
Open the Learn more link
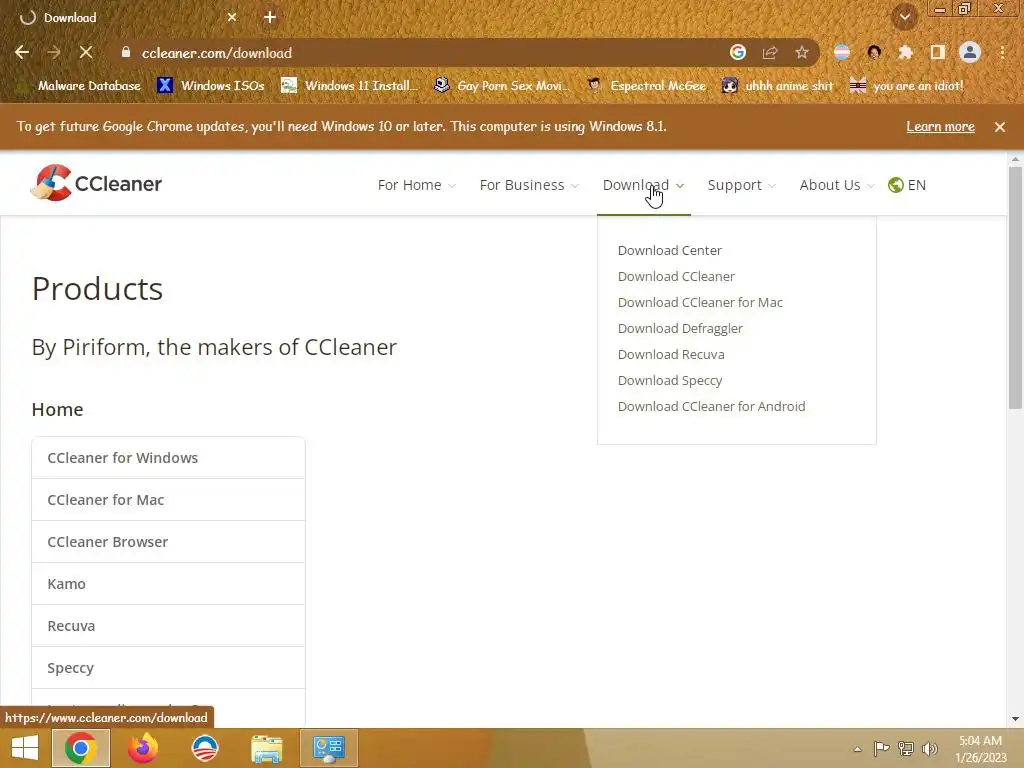(x=940, y=127)
